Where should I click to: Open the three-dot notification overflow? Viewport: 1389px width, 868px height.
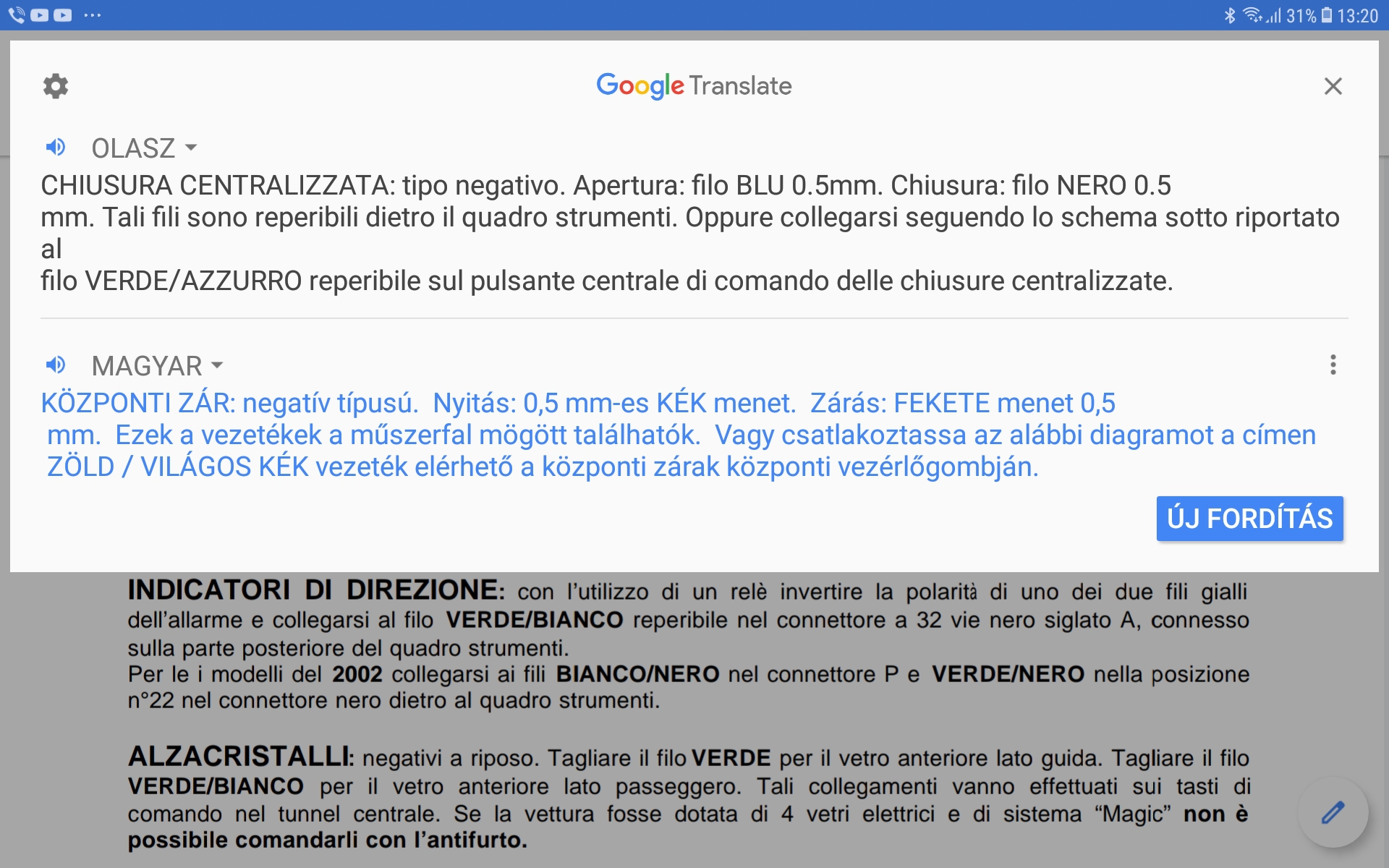[x=93, y=15]
